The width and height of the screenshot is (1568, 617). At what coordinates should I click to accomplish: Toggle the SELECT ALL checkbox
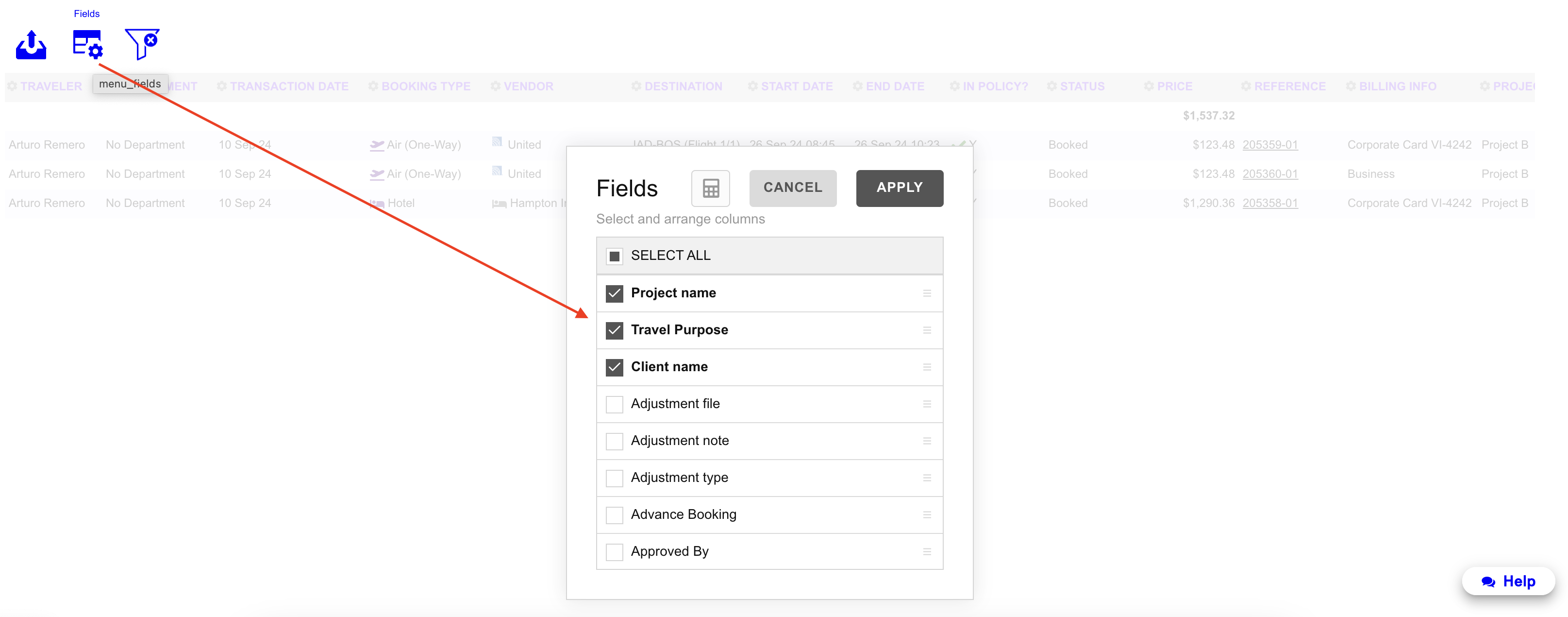(614, 256)
